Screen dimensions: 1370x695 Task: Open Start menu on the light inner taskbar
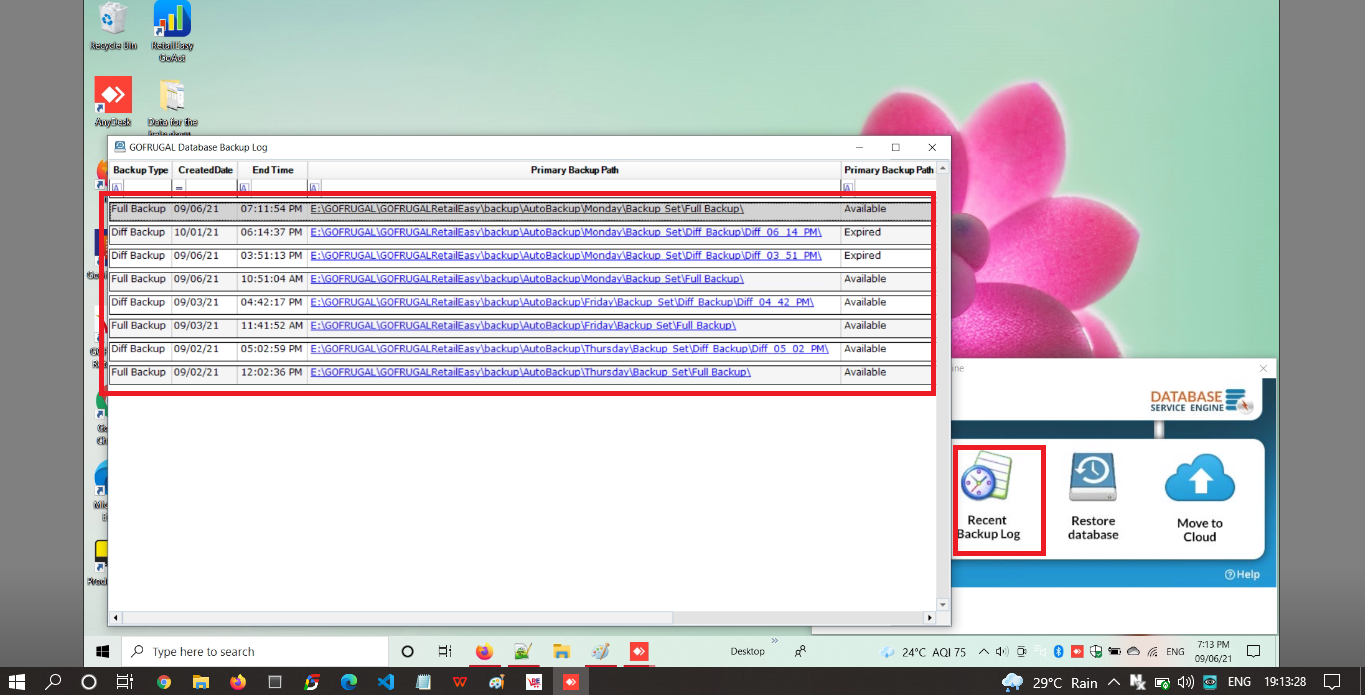pos(102,652)
